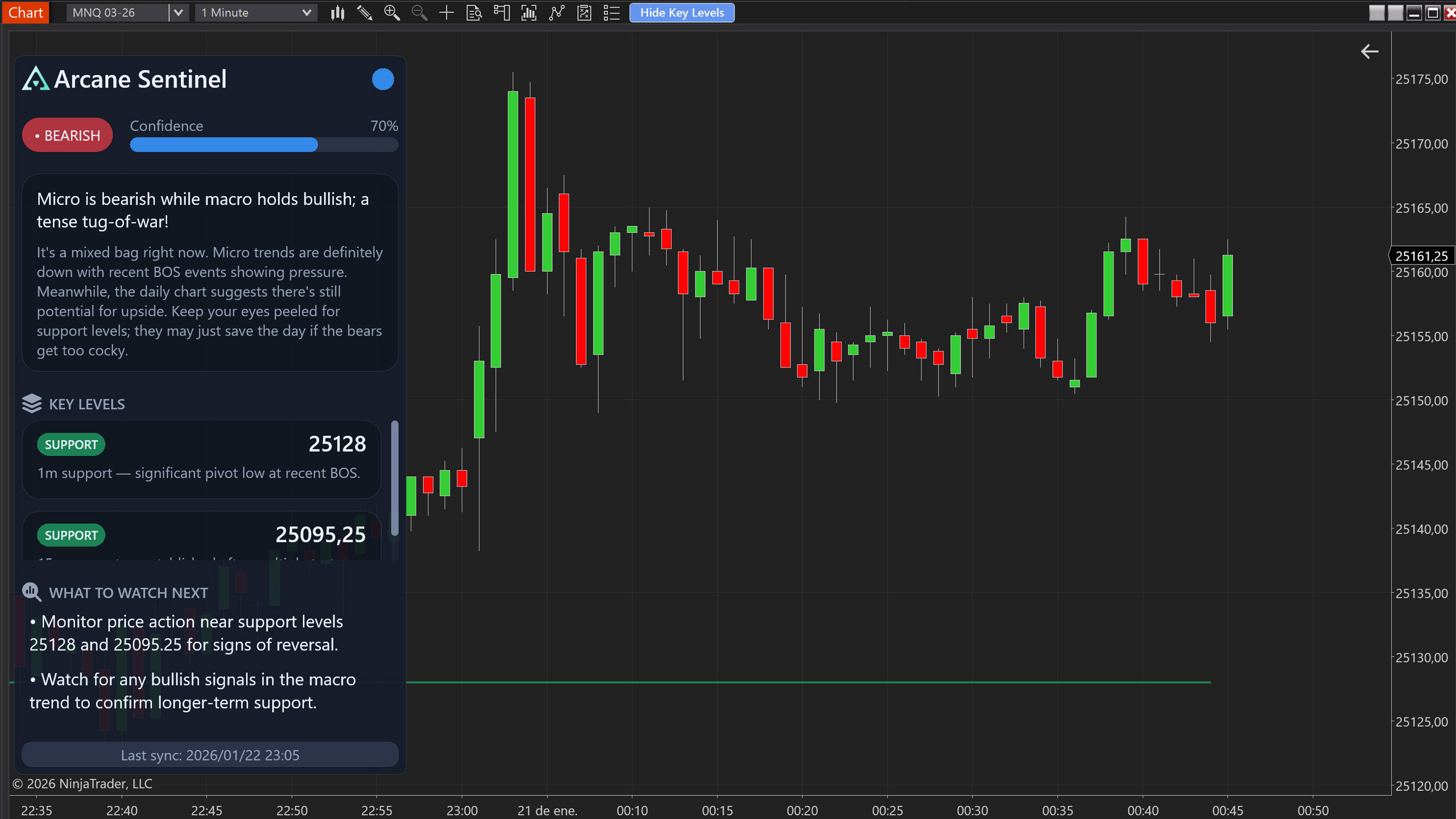This screenshot has height=819, width=1456.
Task: Open the chart properties list icon
Action: 611,13
